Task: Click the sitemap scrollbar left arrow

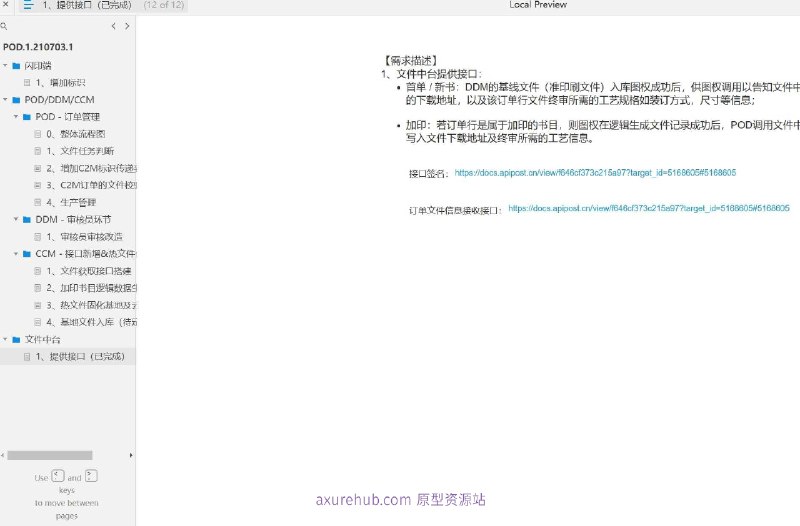Action: (x=3, y=455)
